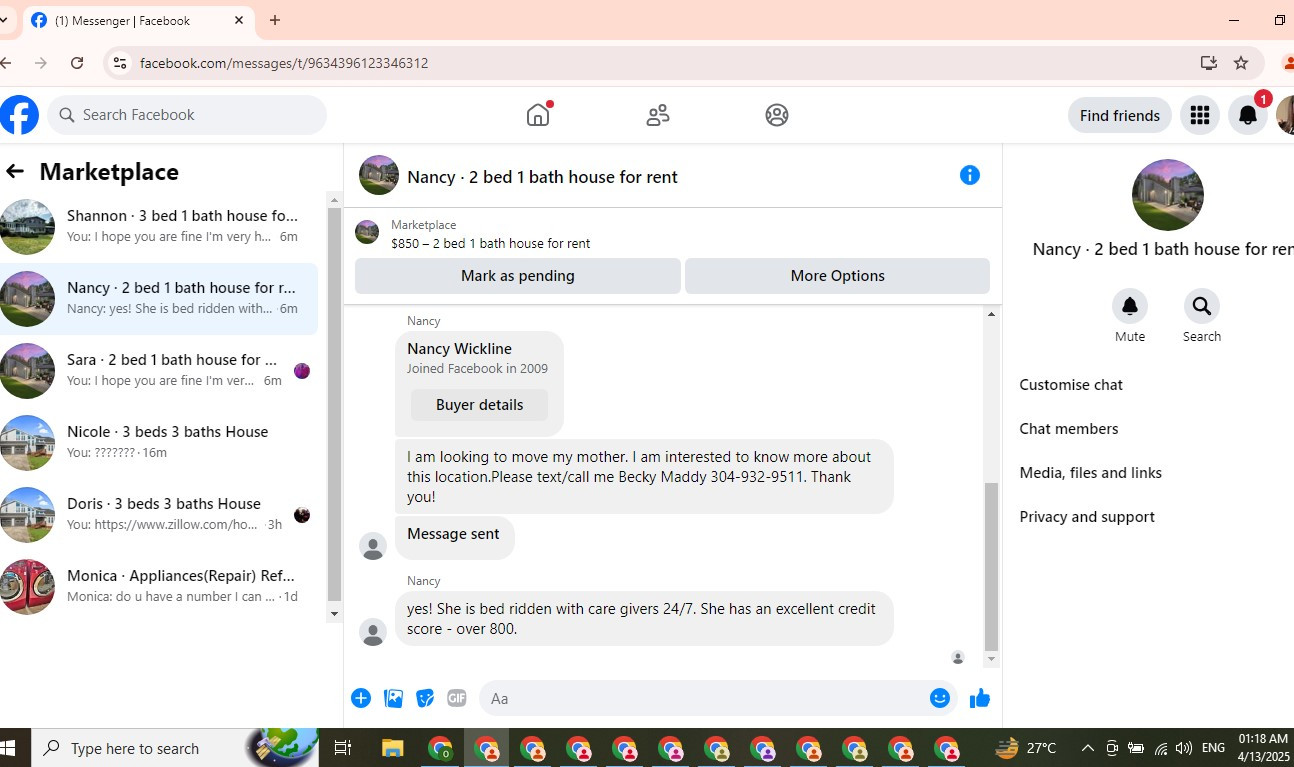The image size is (1294, 767).
Task: Click the conversation list scrollbar
Action: coord(335,405)
